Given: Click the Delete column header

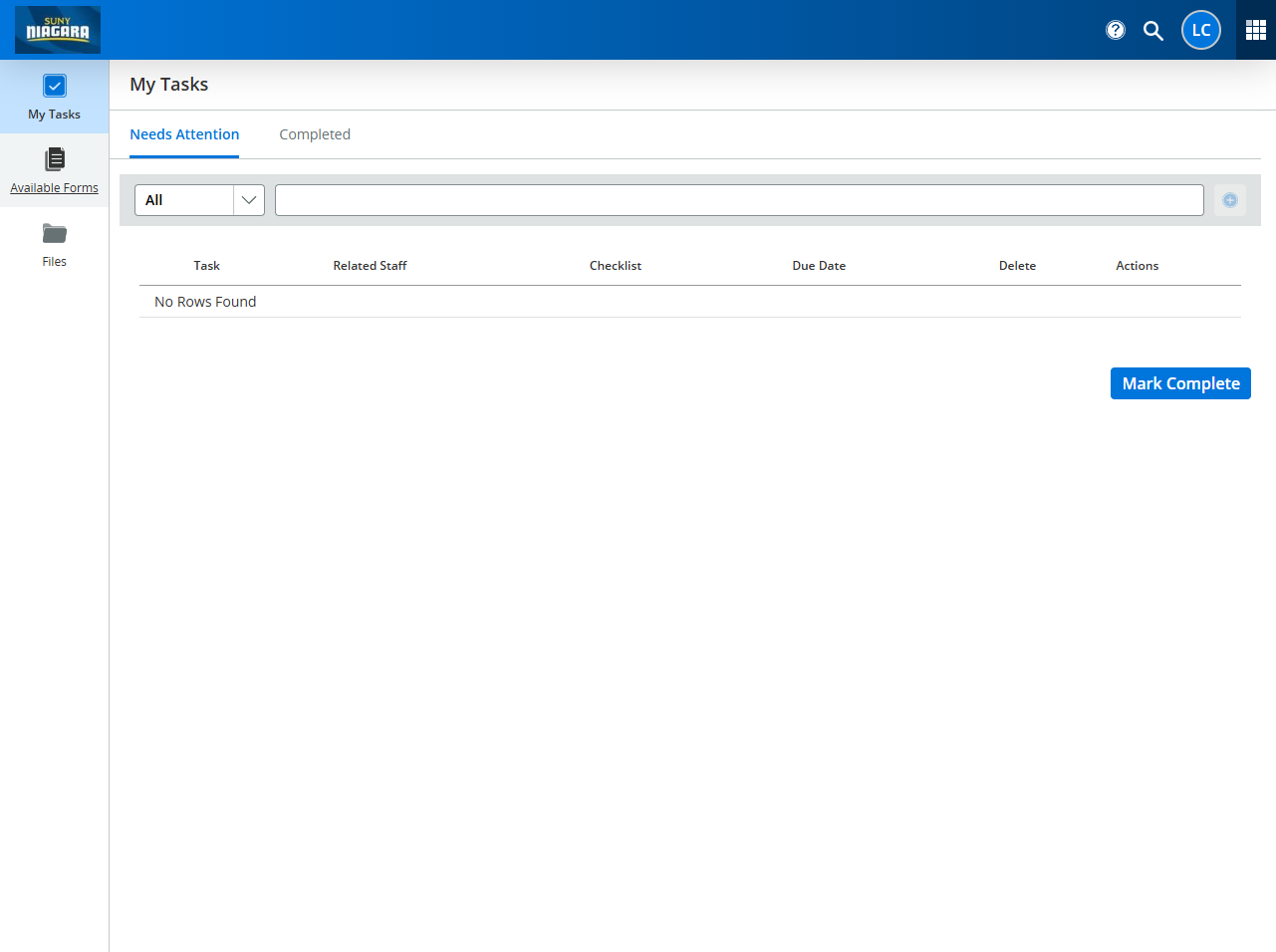Looking at the screenshot, I should [x=1017, y=266].
